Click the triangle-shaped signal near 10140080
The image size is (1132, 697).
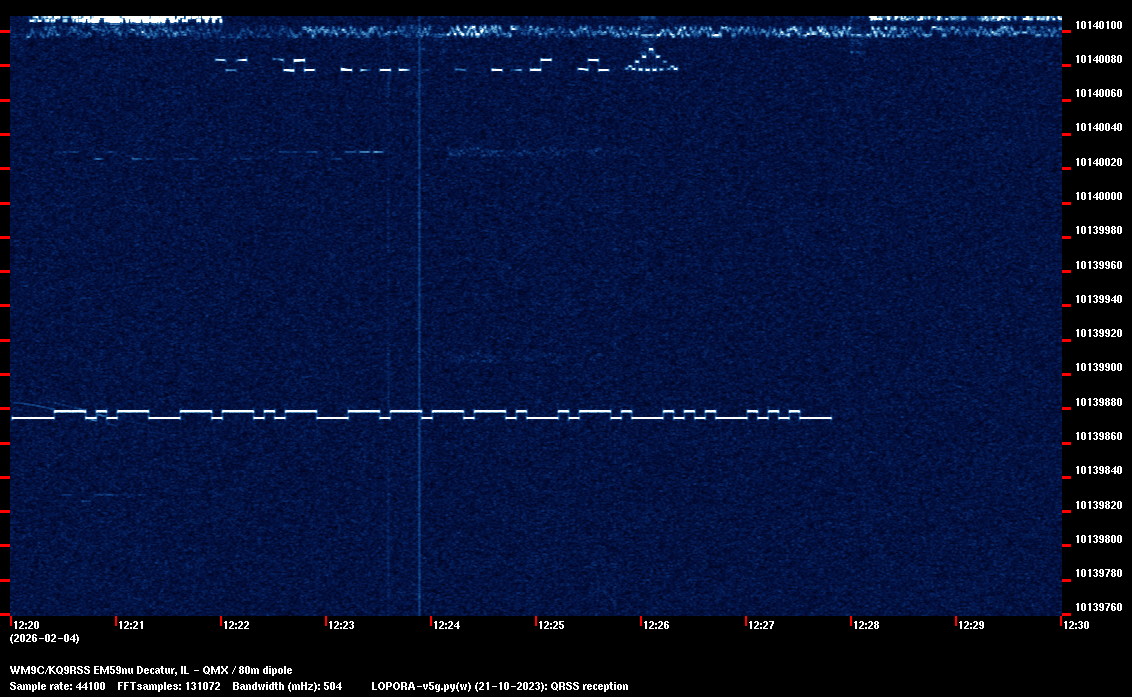tap(651, 60)
